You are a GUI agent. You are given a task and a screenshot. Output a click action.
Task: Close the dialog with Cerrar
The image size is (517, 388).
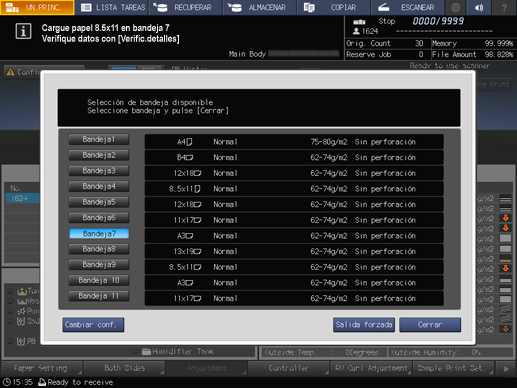430,325
